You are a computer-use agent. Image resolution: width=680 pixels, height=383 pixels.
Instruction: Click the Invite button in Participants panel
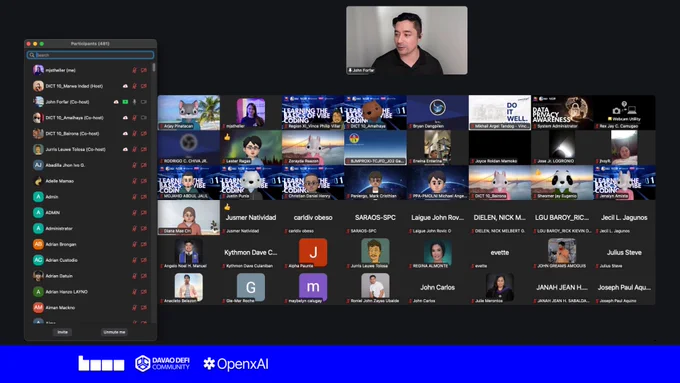point(62,332)
